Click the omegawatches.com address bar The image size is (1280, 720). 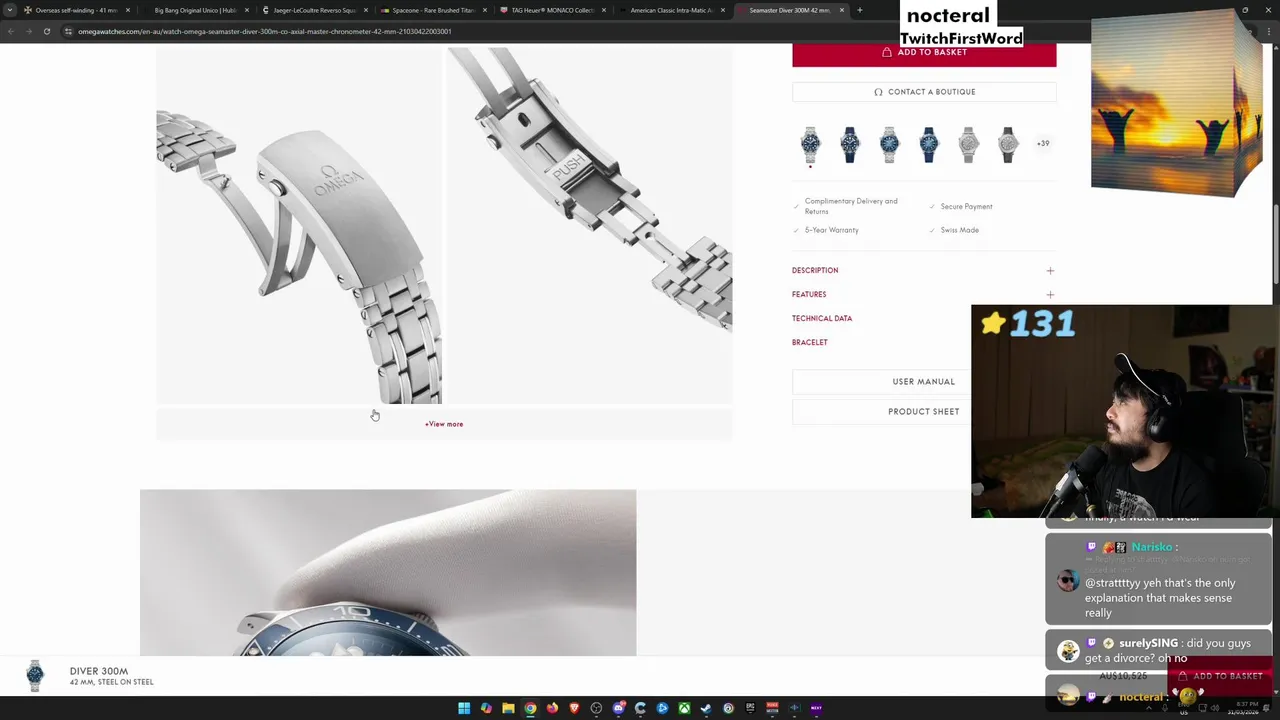coord(264,31)
